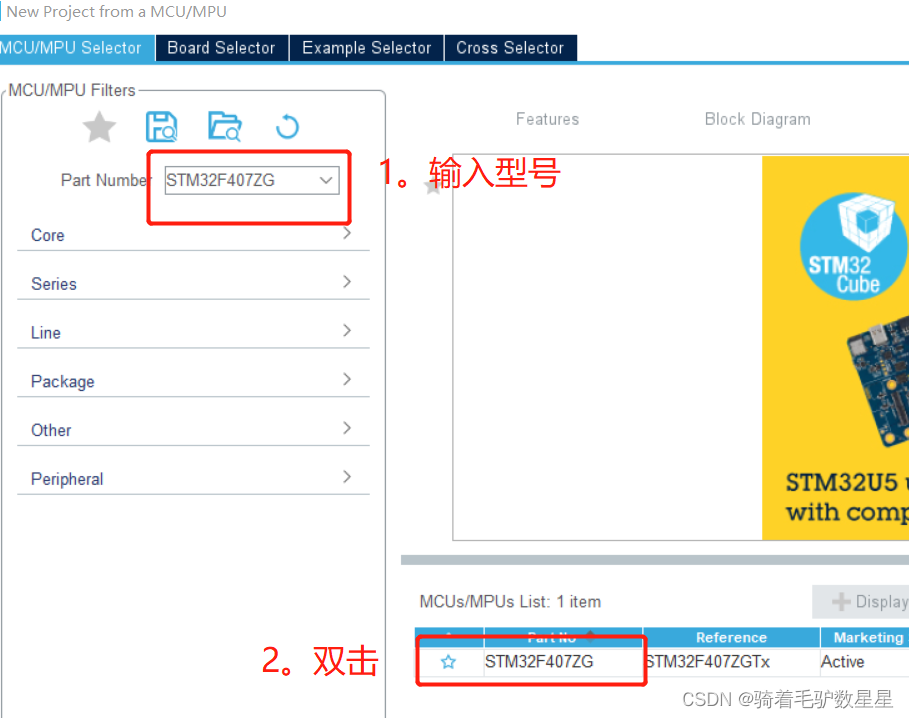This screenshot has height=718, width=909.
Task: Show favorite MCUs star filter
Action: (99, 126)
